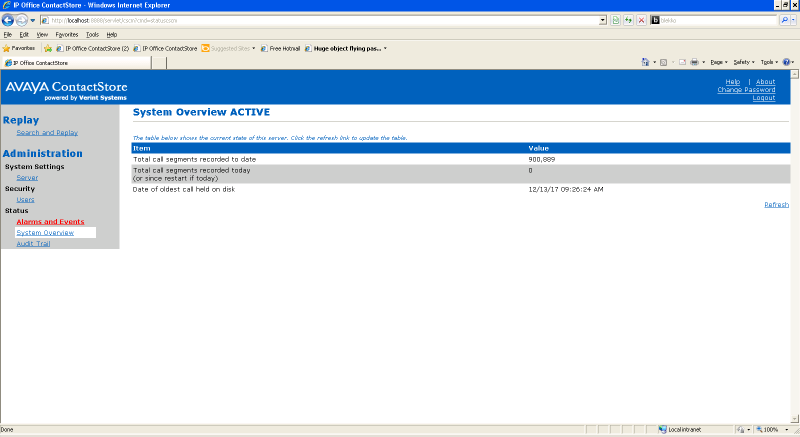This screenshot has height=437, width=800.
Task: Click the page scrollbar up arrow
Action: [794, 74]
